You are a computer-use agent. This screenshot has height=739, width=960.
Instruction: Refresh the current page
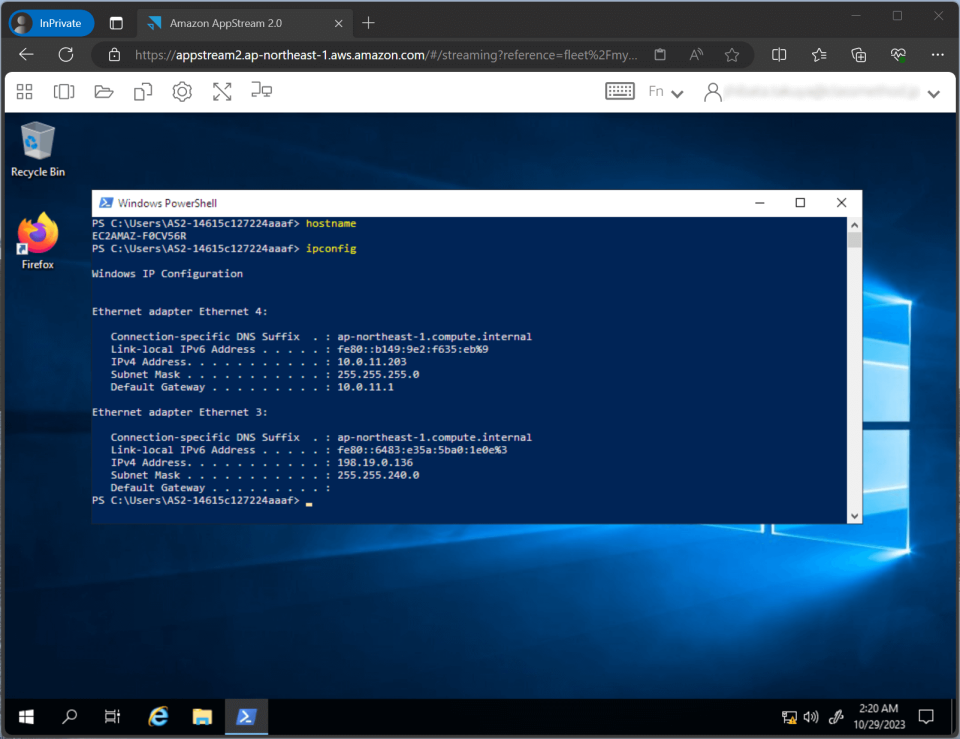point(65,55)
